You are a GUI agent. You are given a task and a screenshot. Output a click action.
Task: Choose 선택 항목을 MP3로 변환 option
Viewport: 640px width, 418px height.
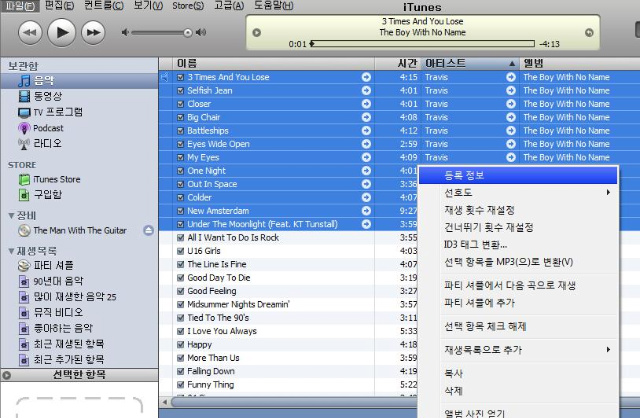[518, 262]
